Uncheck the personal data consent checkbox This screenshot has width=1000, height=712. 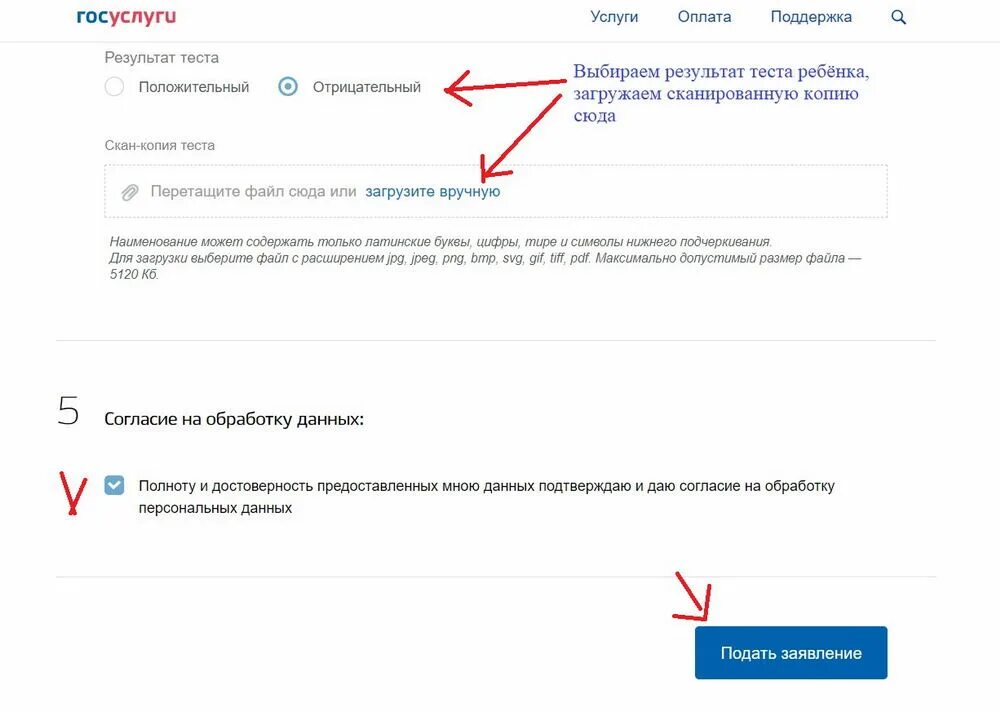[x=114, y=486]
